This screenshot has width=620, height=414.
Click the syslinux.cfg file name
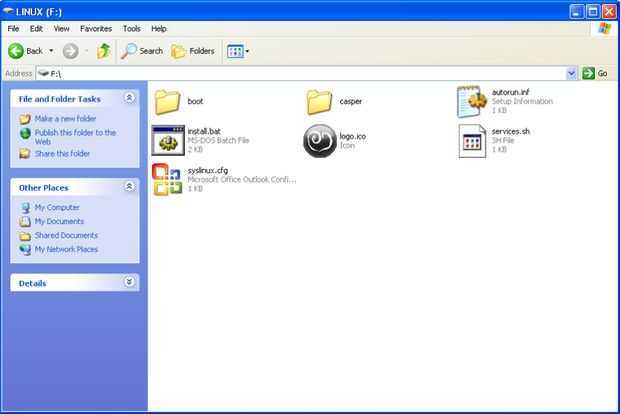[x=208, y=170]
